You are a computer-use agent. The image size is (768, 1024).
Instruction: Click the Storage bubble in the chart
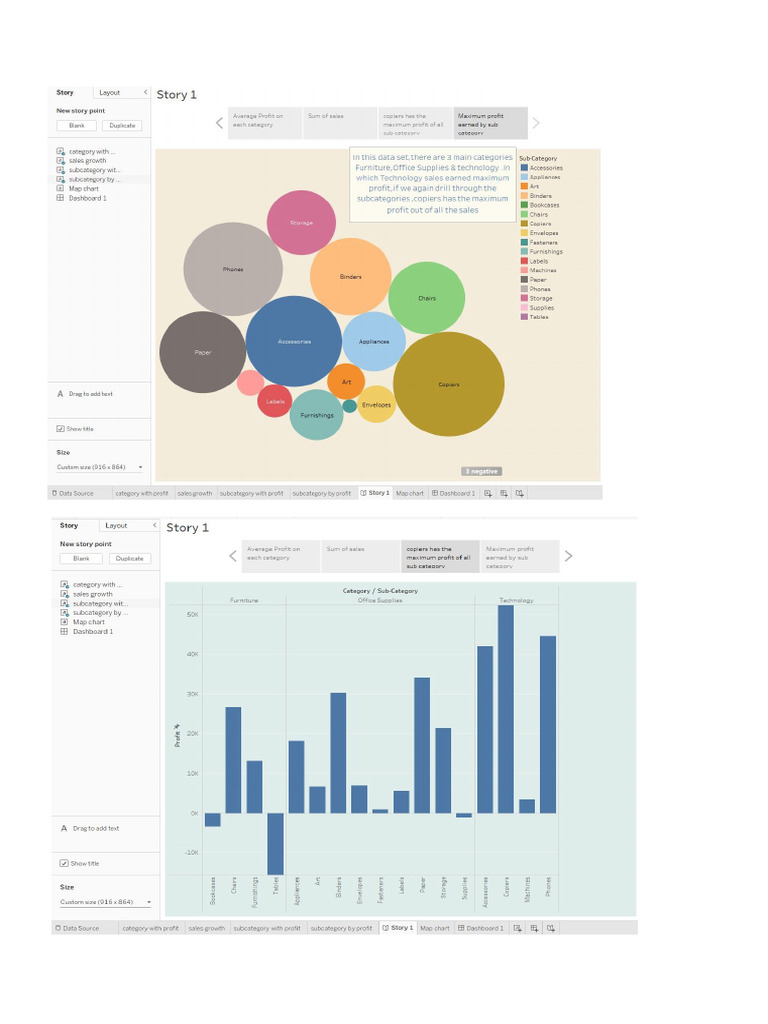click(301, 223)
